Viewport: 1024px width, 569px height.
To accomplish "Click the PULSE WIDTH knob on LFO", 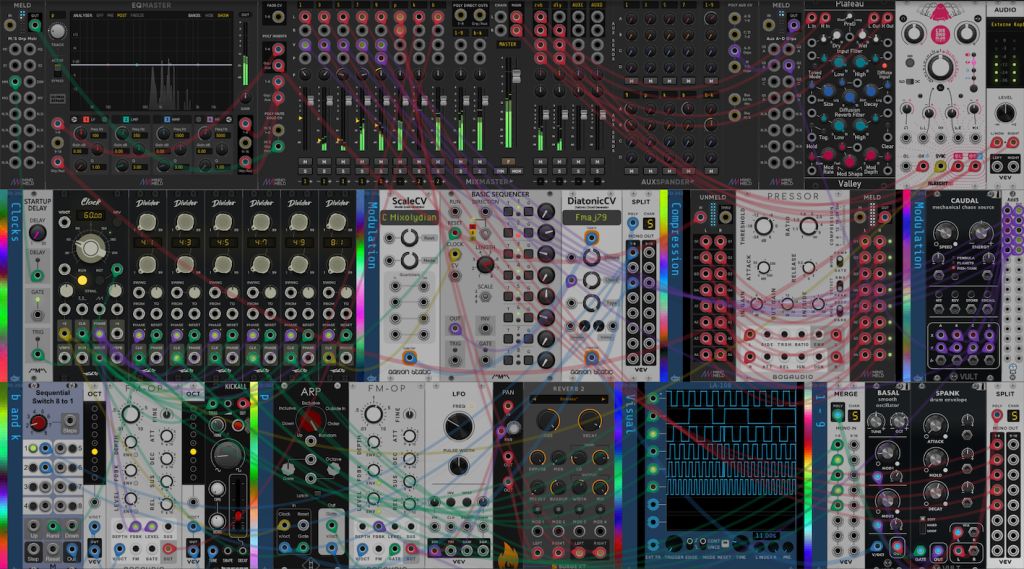I will (458, 466).
